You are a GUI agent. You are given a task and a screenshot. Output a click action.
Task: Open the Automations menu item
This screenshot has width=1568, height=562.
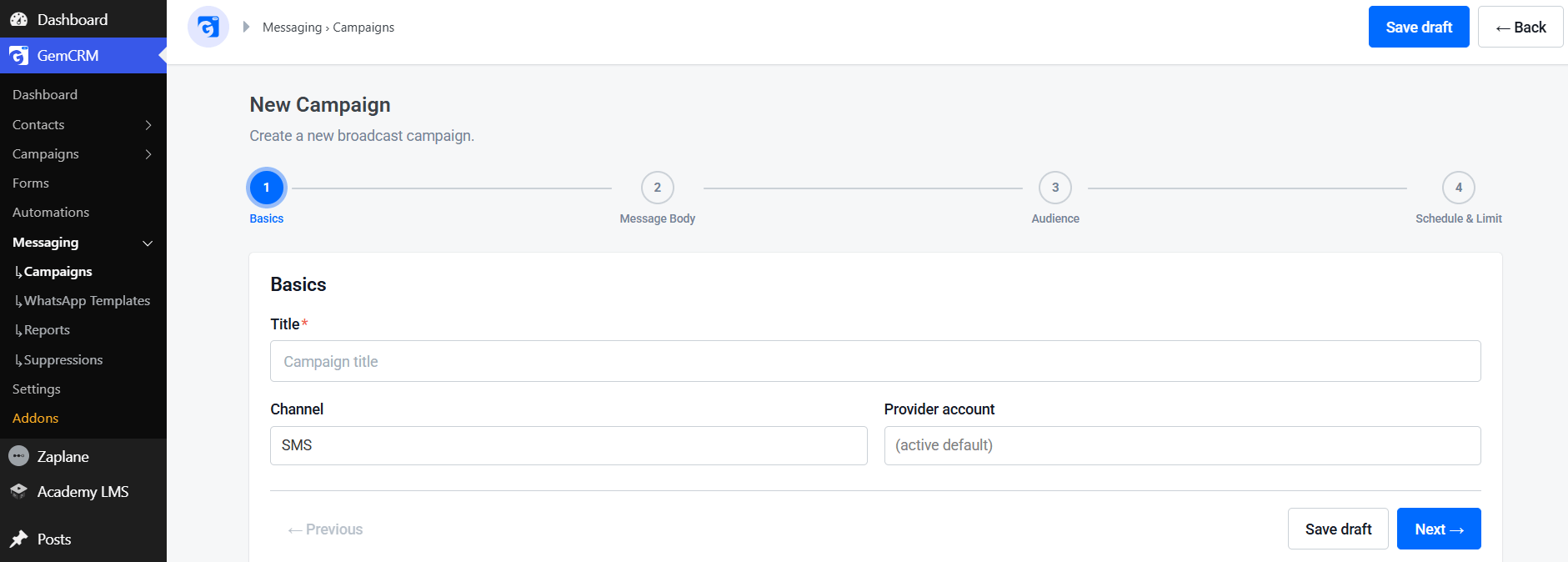tap(51, 213)
